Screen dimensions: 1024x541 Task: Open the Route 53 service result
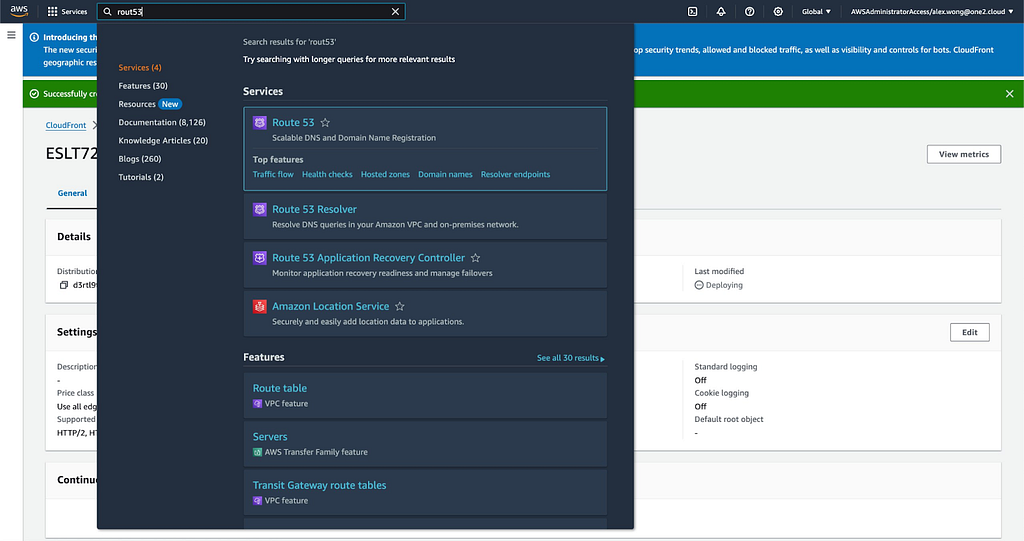point(293,122)
